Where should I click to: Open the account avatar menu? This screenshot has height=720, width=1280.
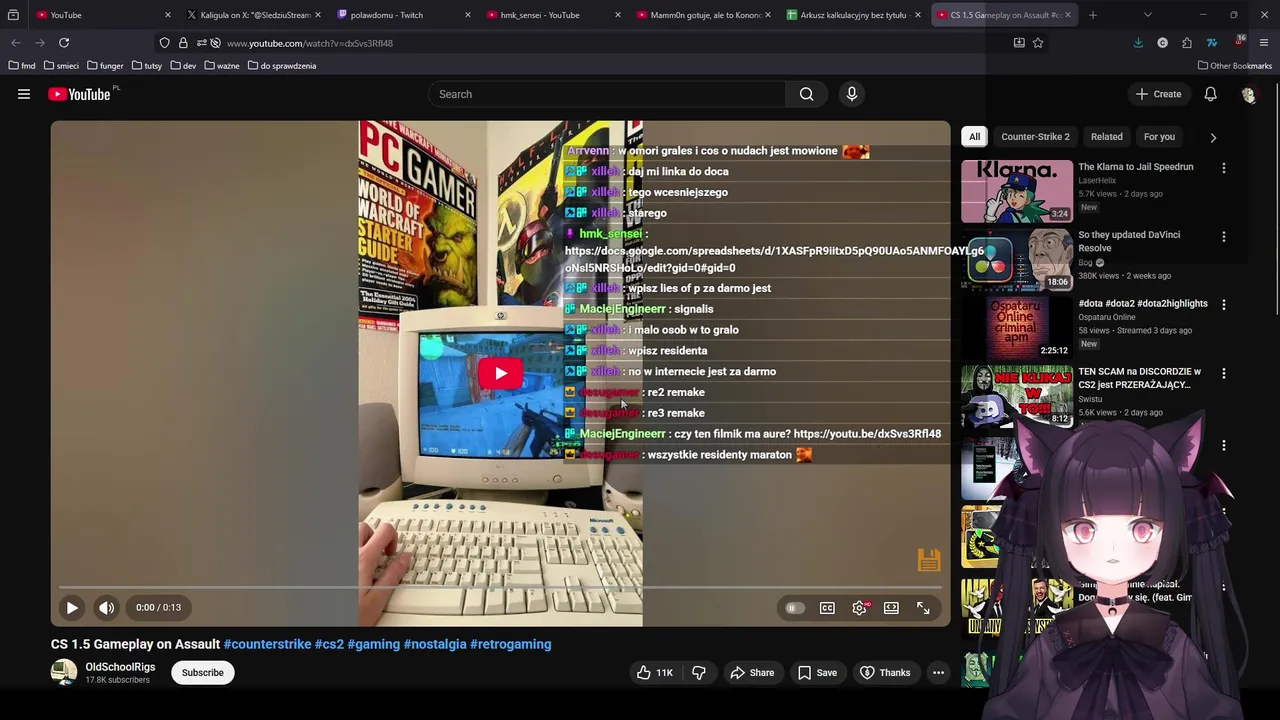pyautogui.click(x=1248, y=94)
